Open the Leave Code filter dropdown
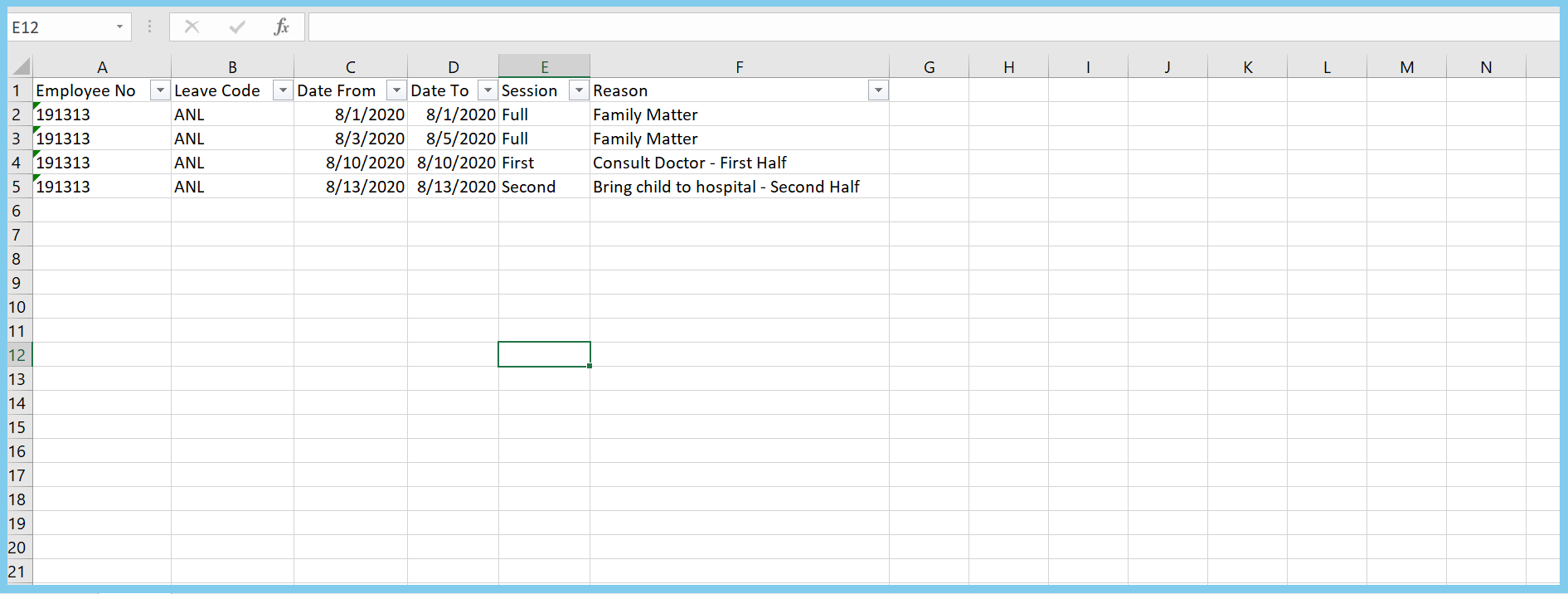This screenshot has width=1568, height=594. coord(283,90)
